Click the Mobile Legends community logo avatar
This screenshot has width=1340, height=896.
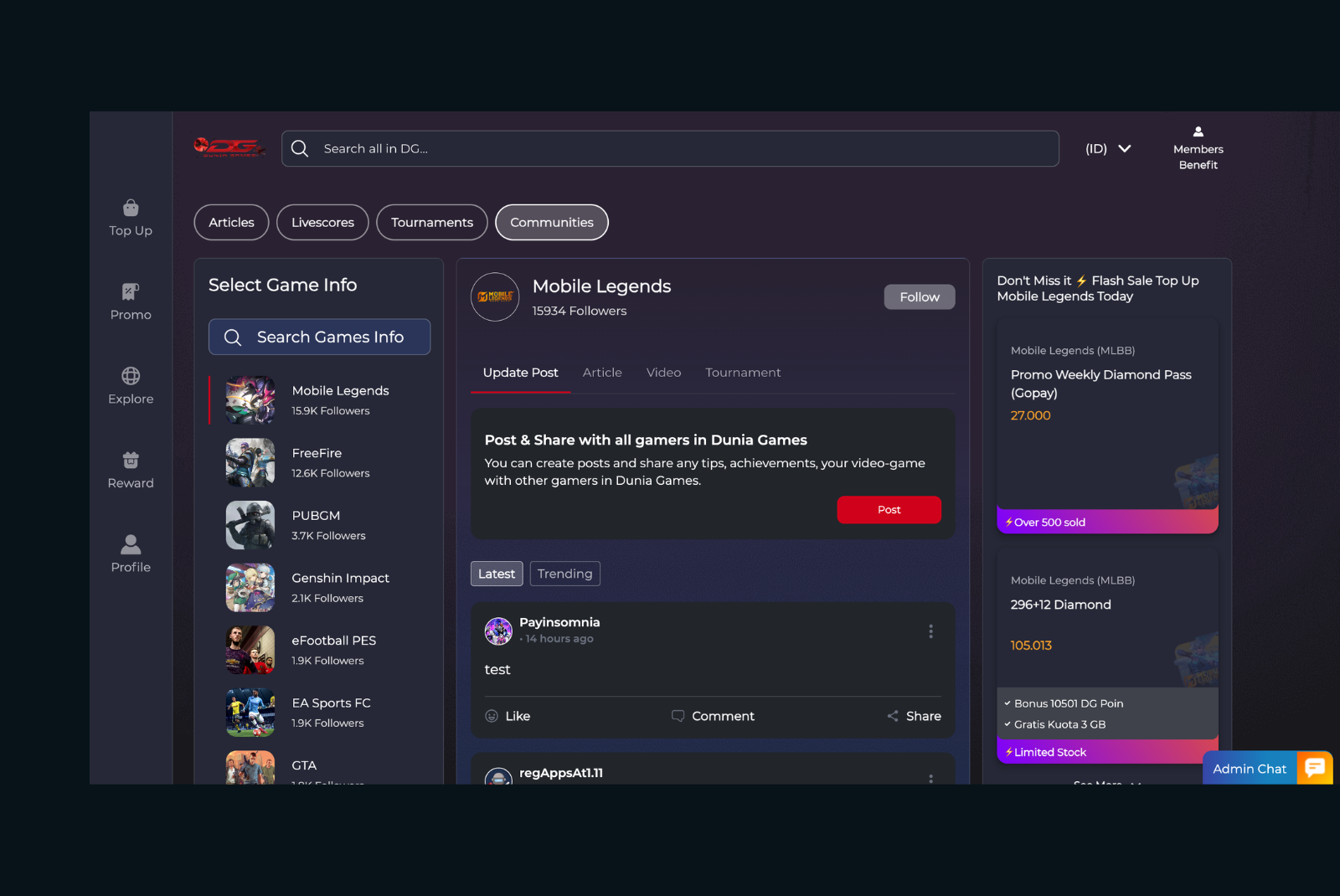click(495, 296)
